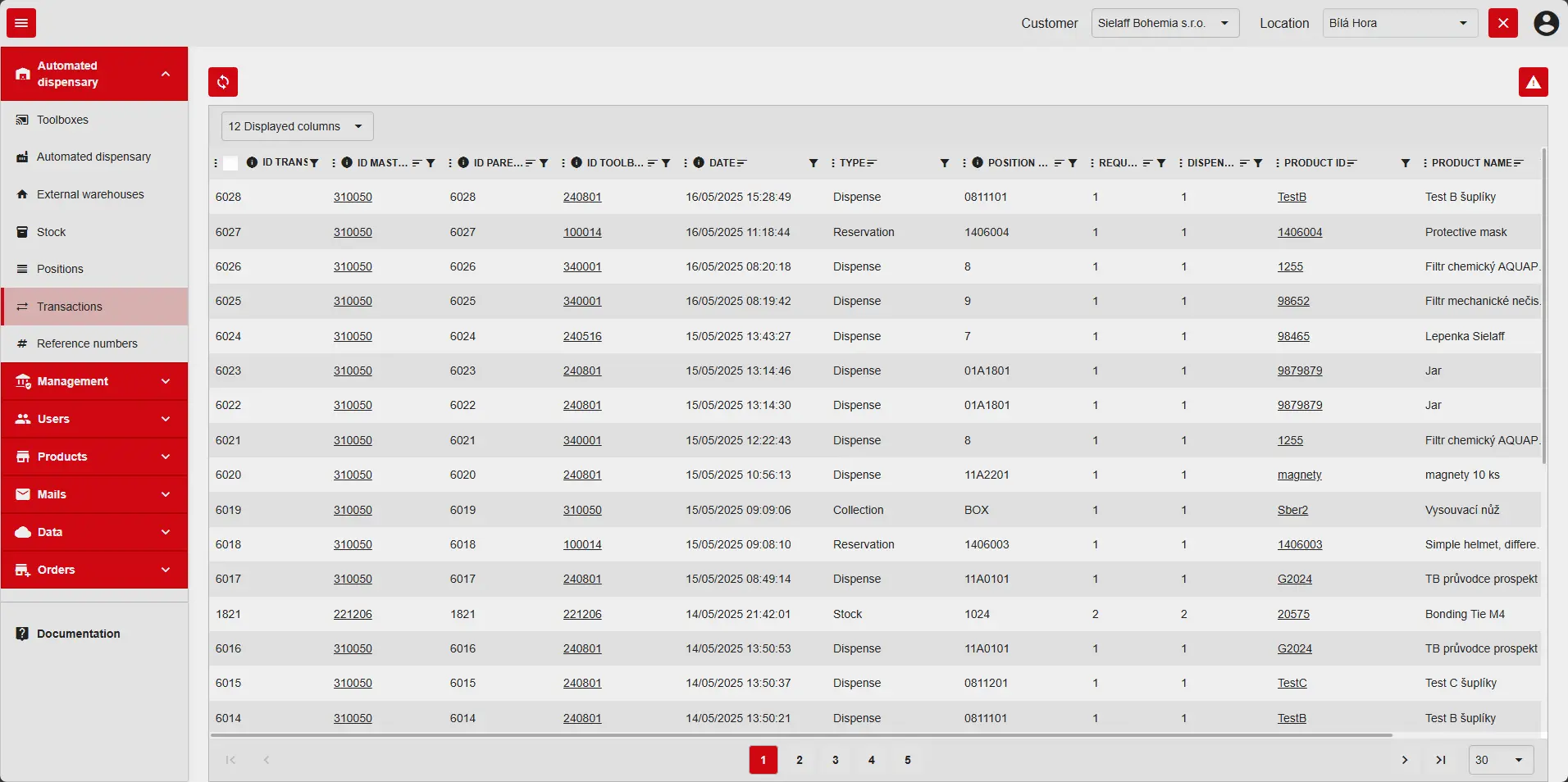
Task: Click the info icon beside ID MAST header
Action: pos(347,163)
